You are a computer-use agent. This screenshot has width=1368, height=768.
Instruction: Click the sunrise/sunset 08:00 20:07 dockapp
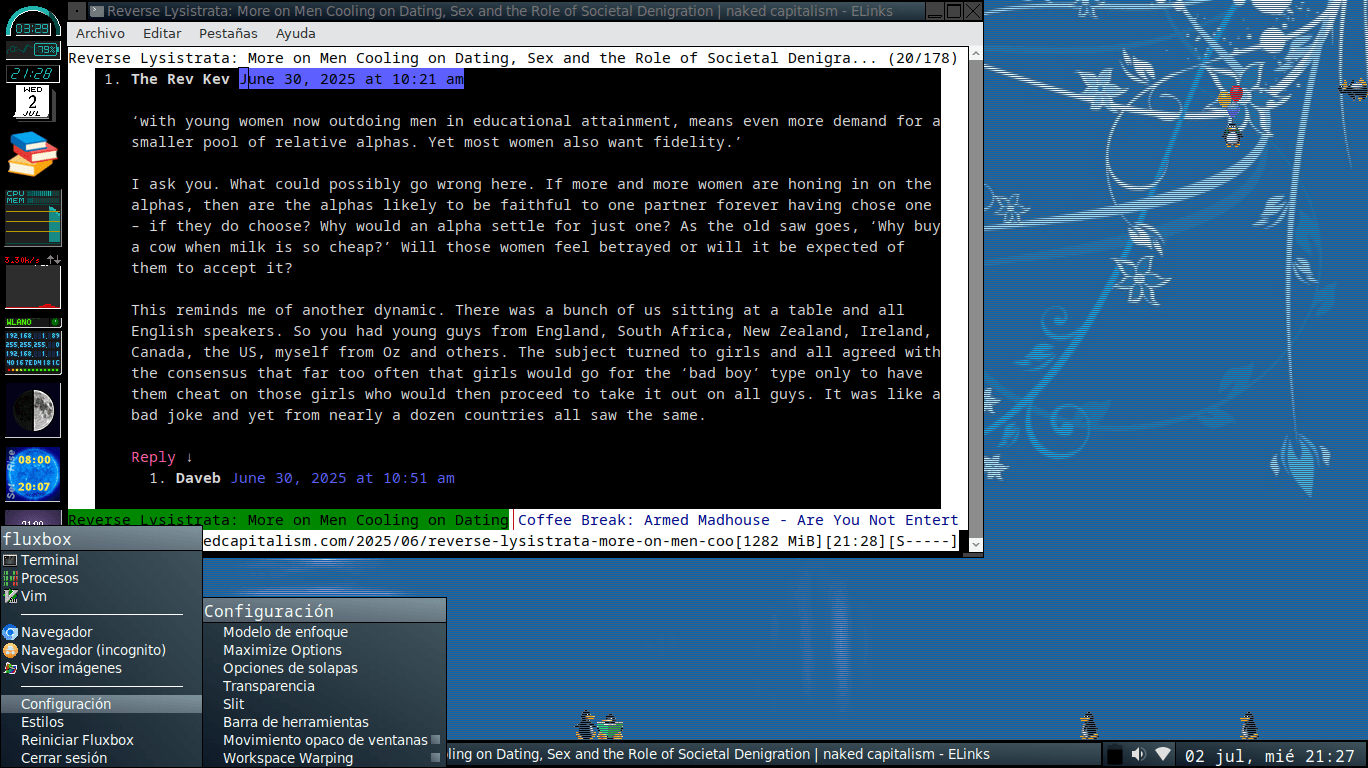(33, 474)
